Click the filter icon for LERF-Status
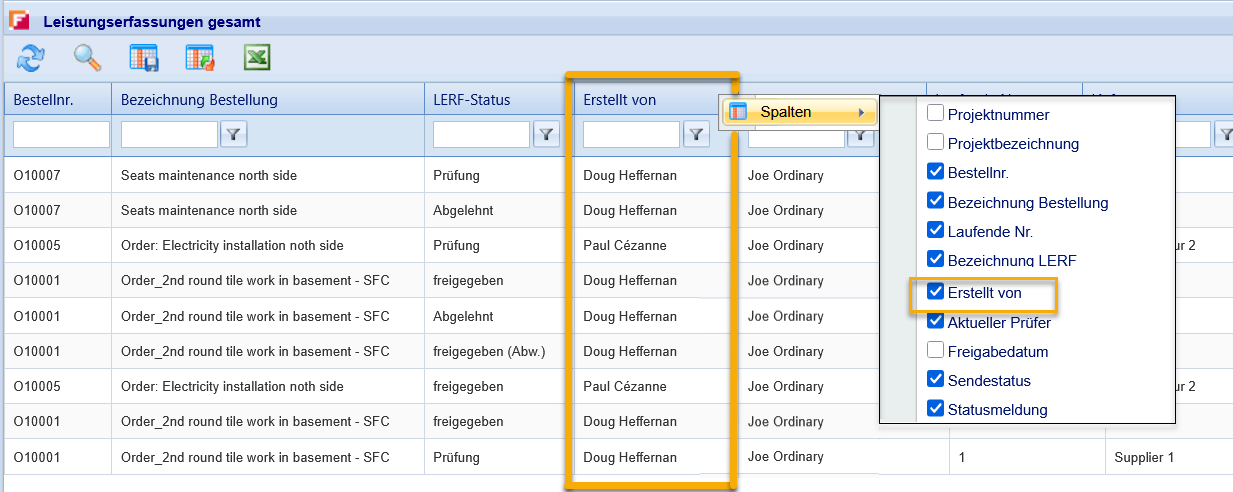Viewport: 1233px width, 492px height. click(545, 135)
